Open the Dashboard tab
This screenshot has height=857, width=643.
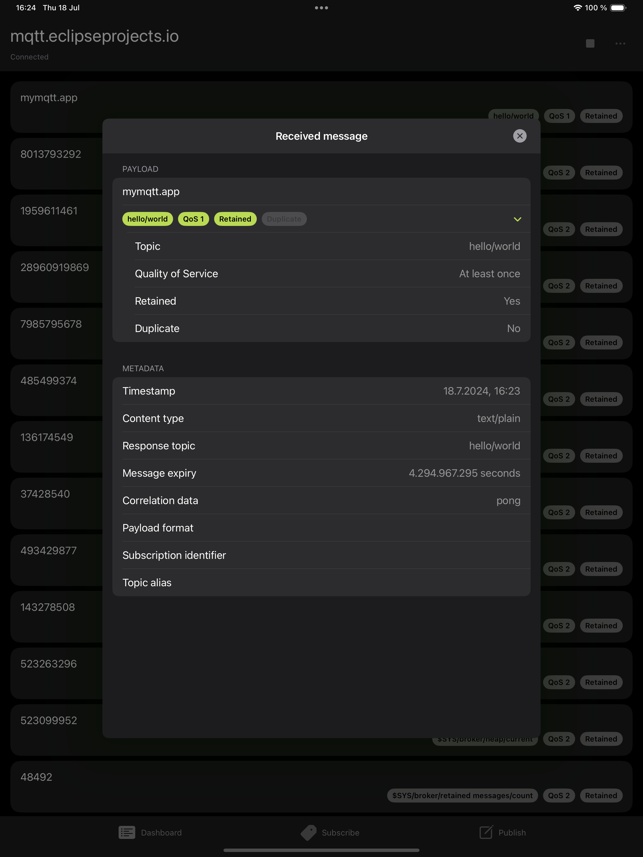pyautogui.click(x=150, y=832)
